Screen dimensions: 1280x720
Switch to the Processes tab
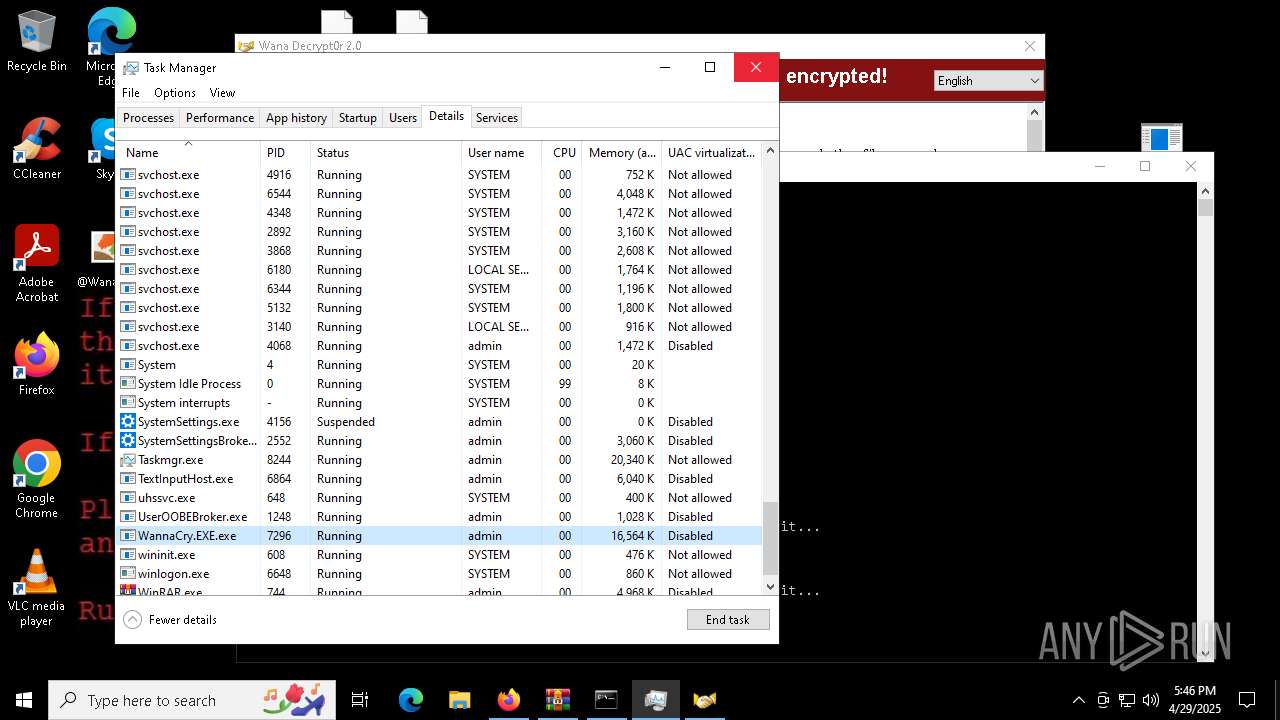click(x=148, y=118)
